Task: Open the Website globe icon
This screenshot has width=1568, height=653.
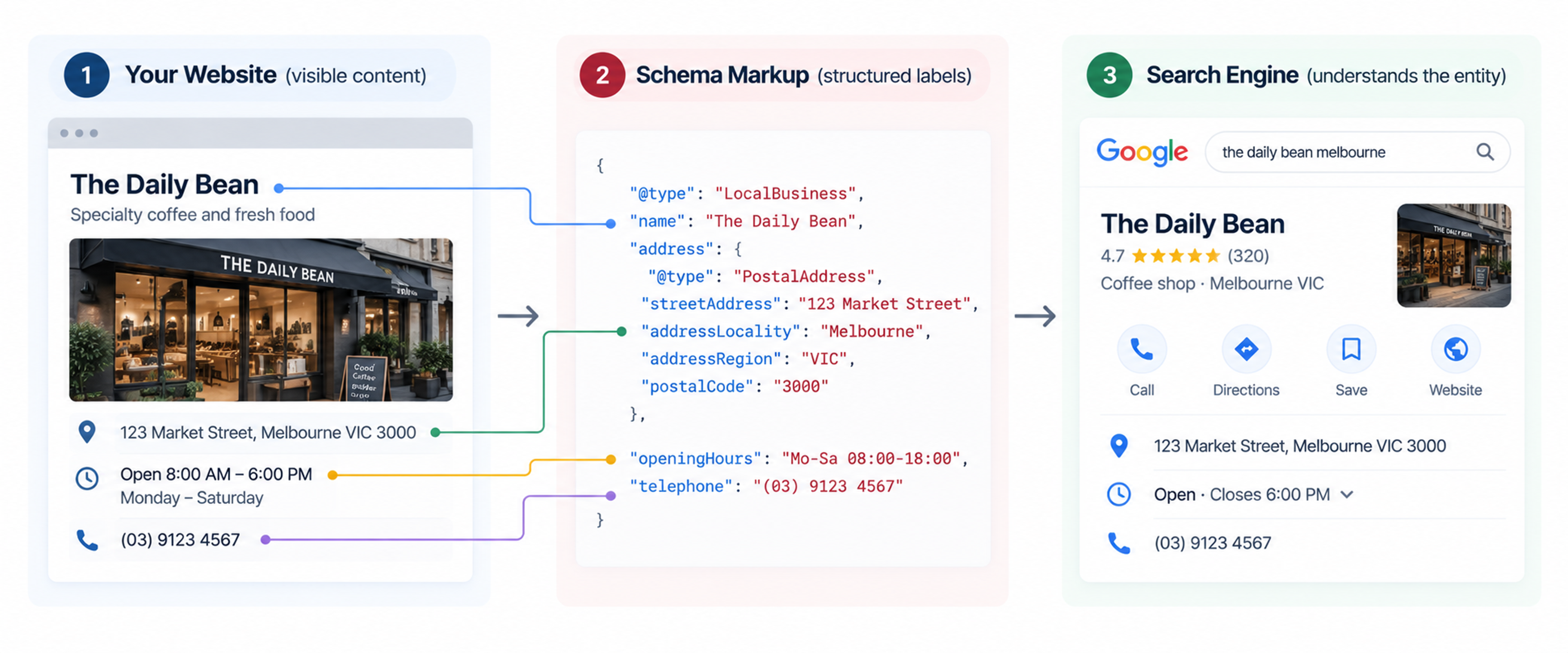Action: 1455,349
